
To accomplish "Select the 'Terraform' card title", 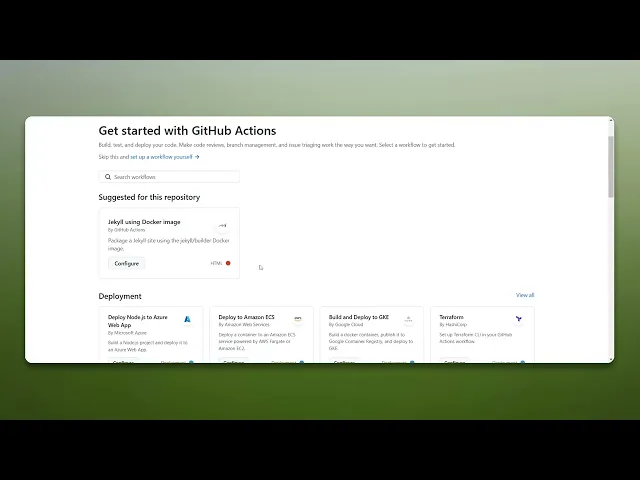I will click(451, 317).
